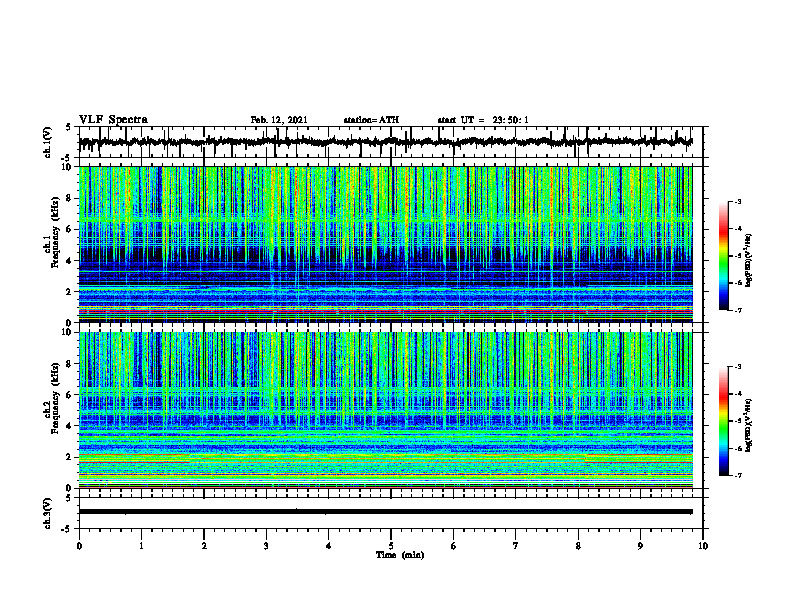
Task: Click the ch.1 "Frequency (kHz)" axis label
Action: click(55, 232)
